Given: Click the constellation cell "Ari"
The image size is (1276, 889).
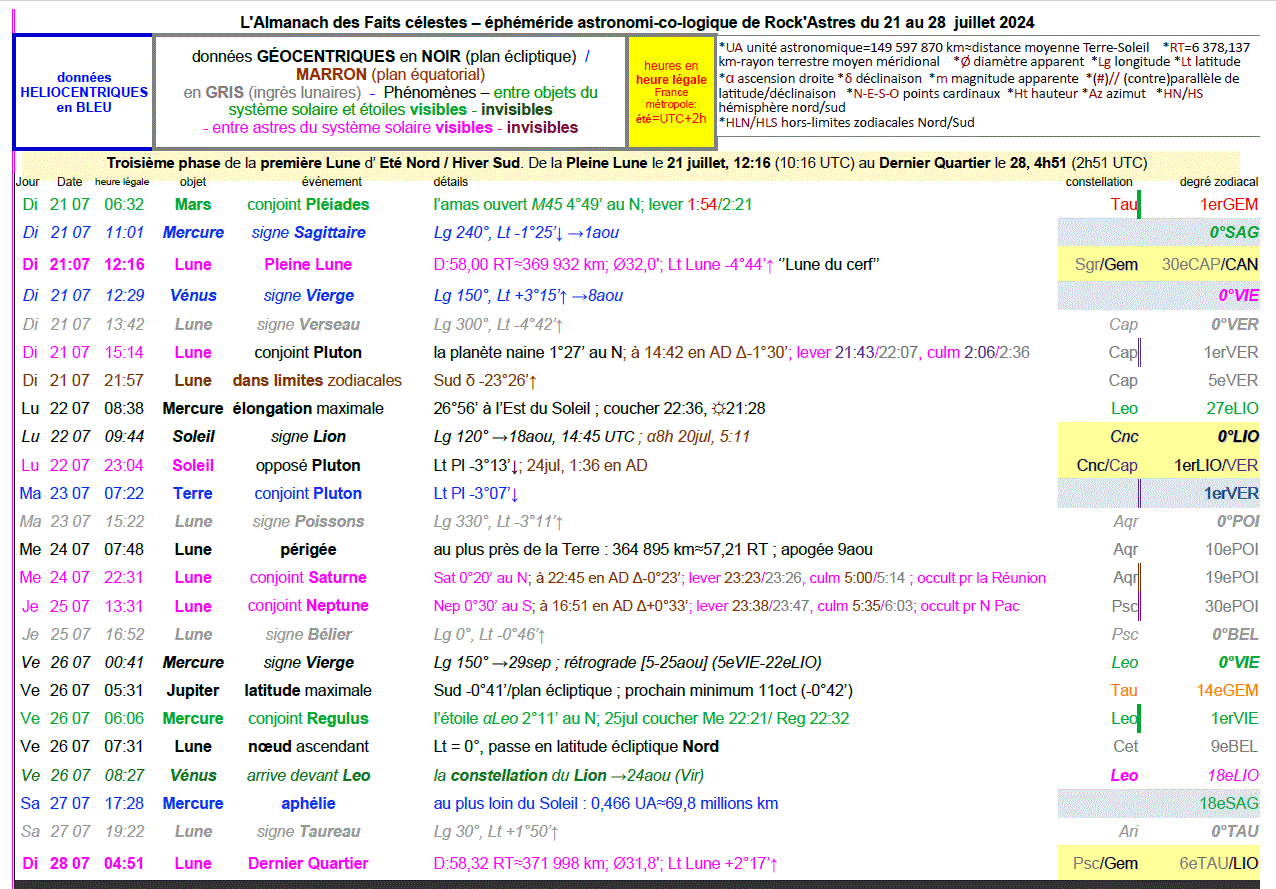Looking at the screenshot, I should tap(1128, 831).
